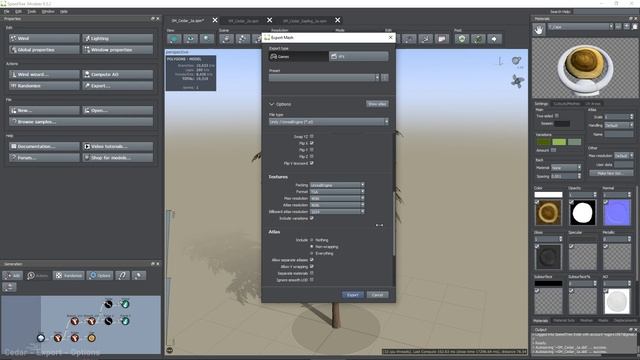Image resolution: width=640 pixels, height=360 pixels.
Task: Open Browse samples
Action: point(81,122)
